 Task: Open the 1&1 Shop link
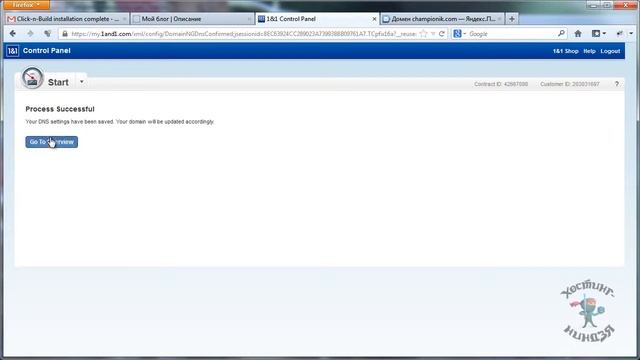(565, 51)
